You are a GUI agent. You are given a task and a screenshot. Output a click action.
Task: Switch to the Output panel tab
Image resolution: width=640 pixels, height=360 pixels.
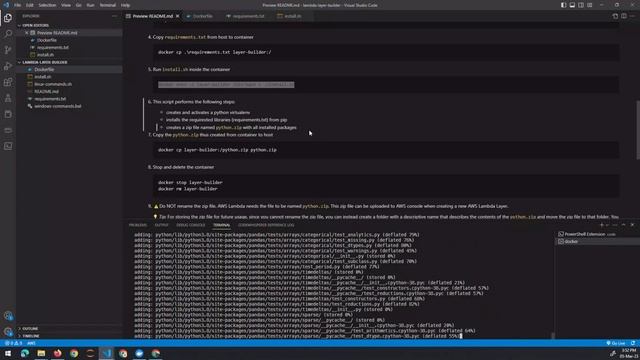pyautogui.click(x=161, y=225)
